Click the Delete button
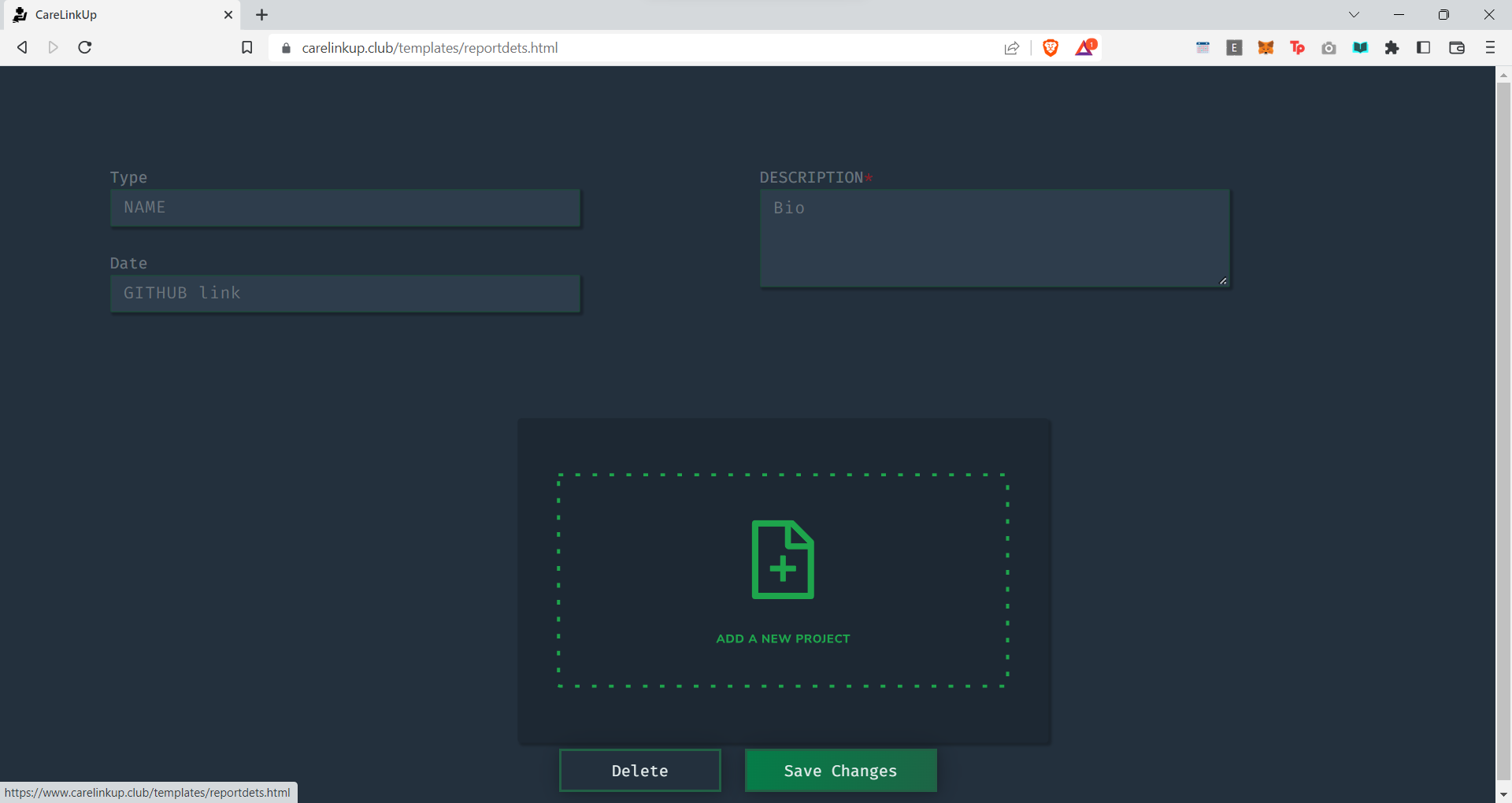The image size is (1512, 803). [639, 771]
